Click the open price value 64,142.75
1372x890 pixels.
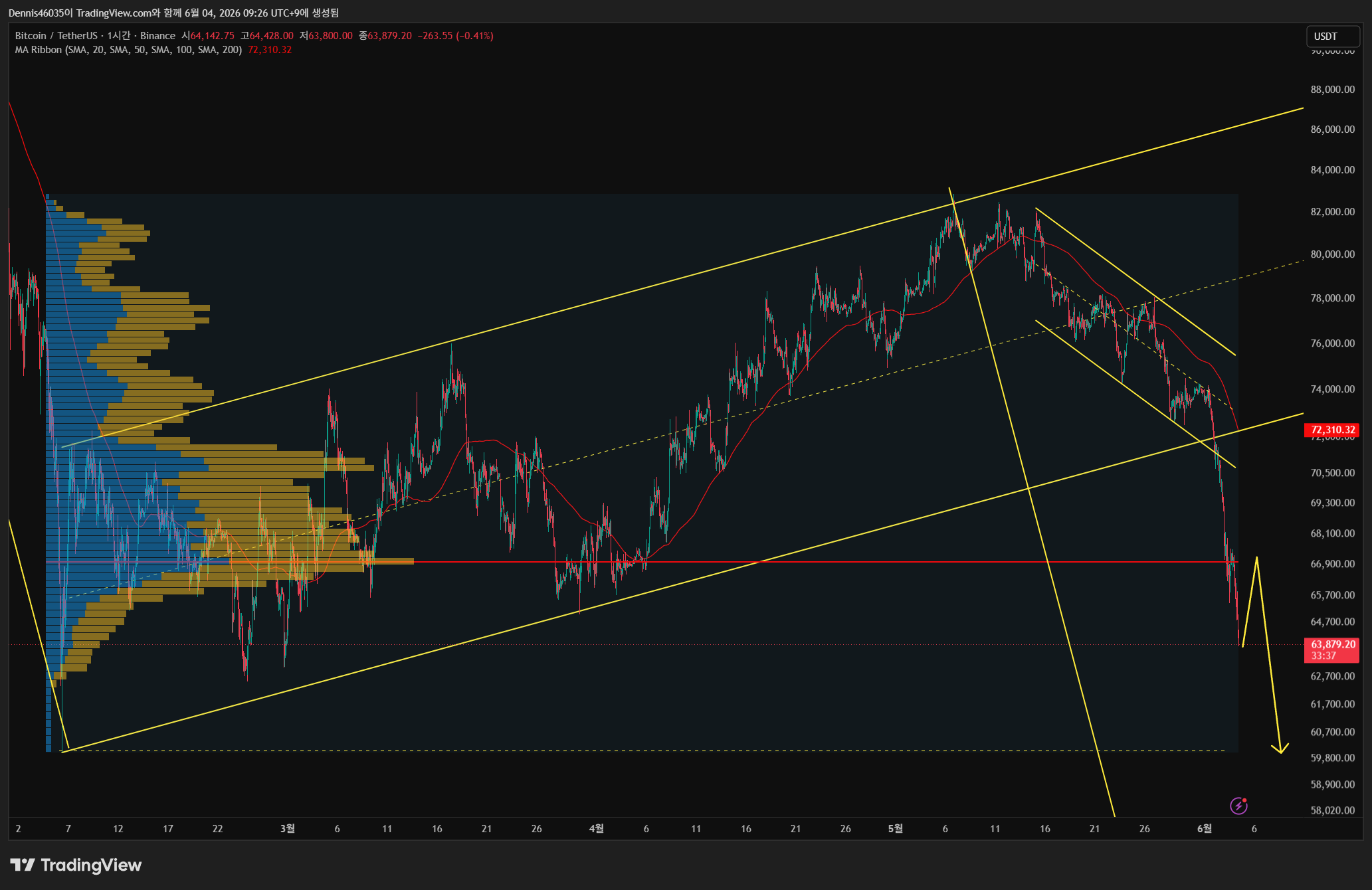(213, 36)
